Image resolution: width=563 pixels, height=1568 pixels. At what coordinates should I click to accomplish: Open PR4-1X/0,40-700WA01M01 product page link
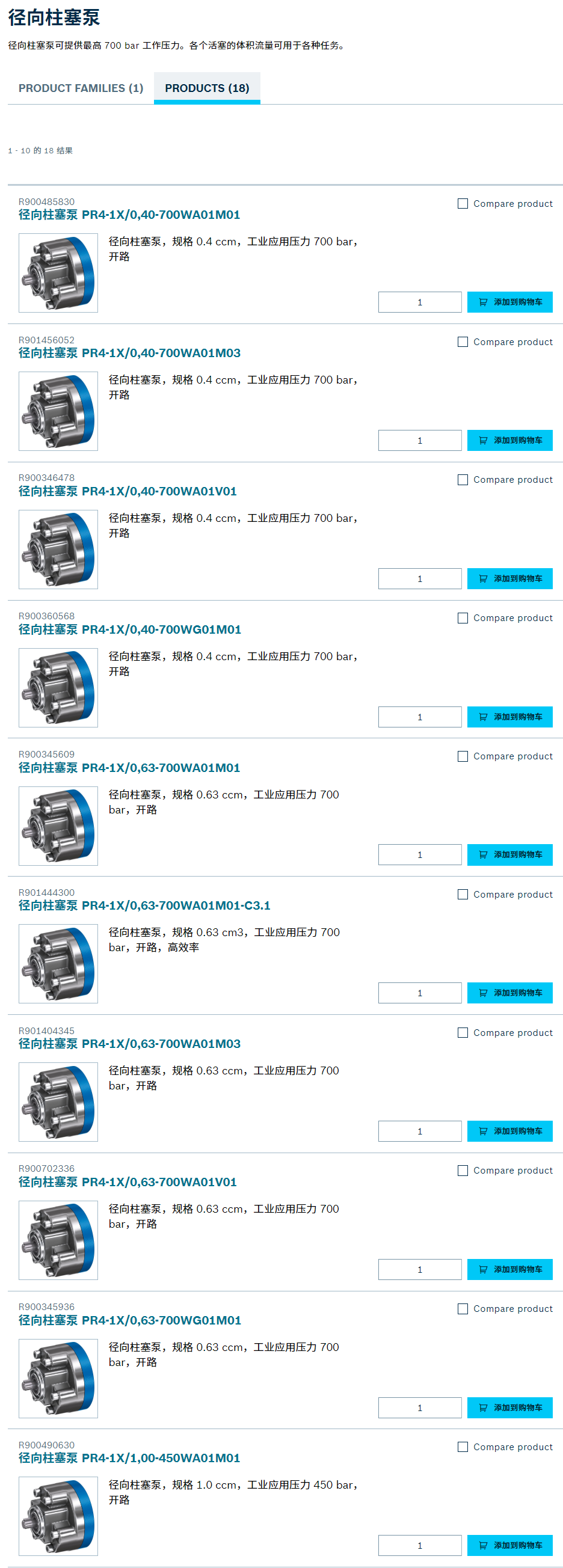point(129,215)
